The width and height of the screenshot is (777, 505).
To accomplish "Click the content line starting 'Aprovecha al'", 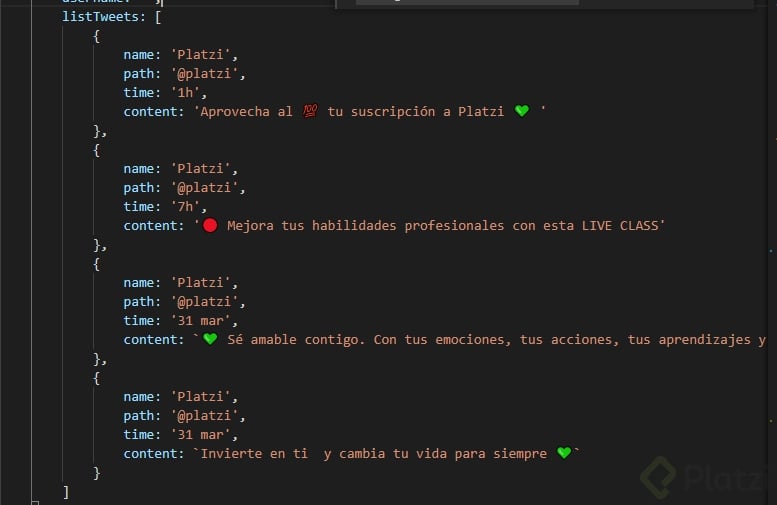I will (x=334, y=112).
